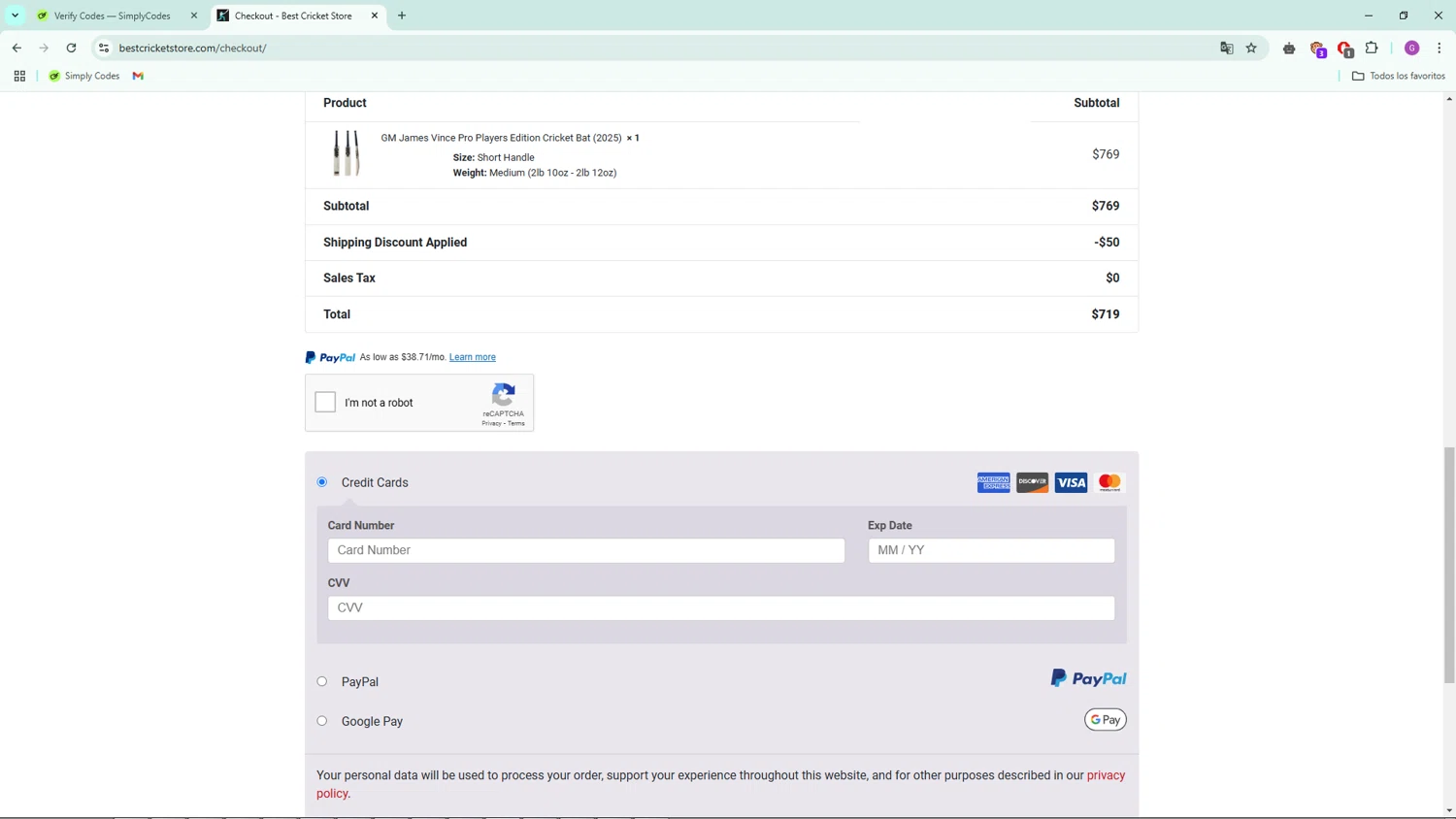Check the I'm not a robot checkbox
Image resolution: width=1456 pixels, height=819 pixels.
click(325, 402)
